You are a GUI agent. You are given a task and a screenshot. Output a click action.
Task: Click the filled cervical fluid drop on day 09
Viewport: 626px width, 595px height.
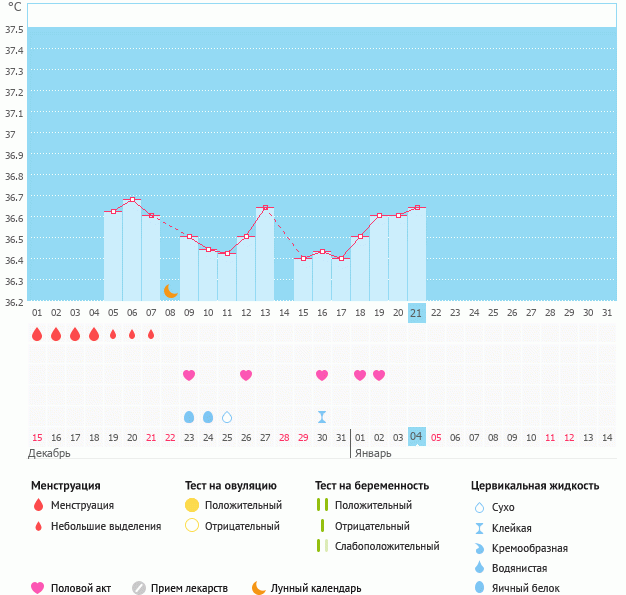pos(189,417)
